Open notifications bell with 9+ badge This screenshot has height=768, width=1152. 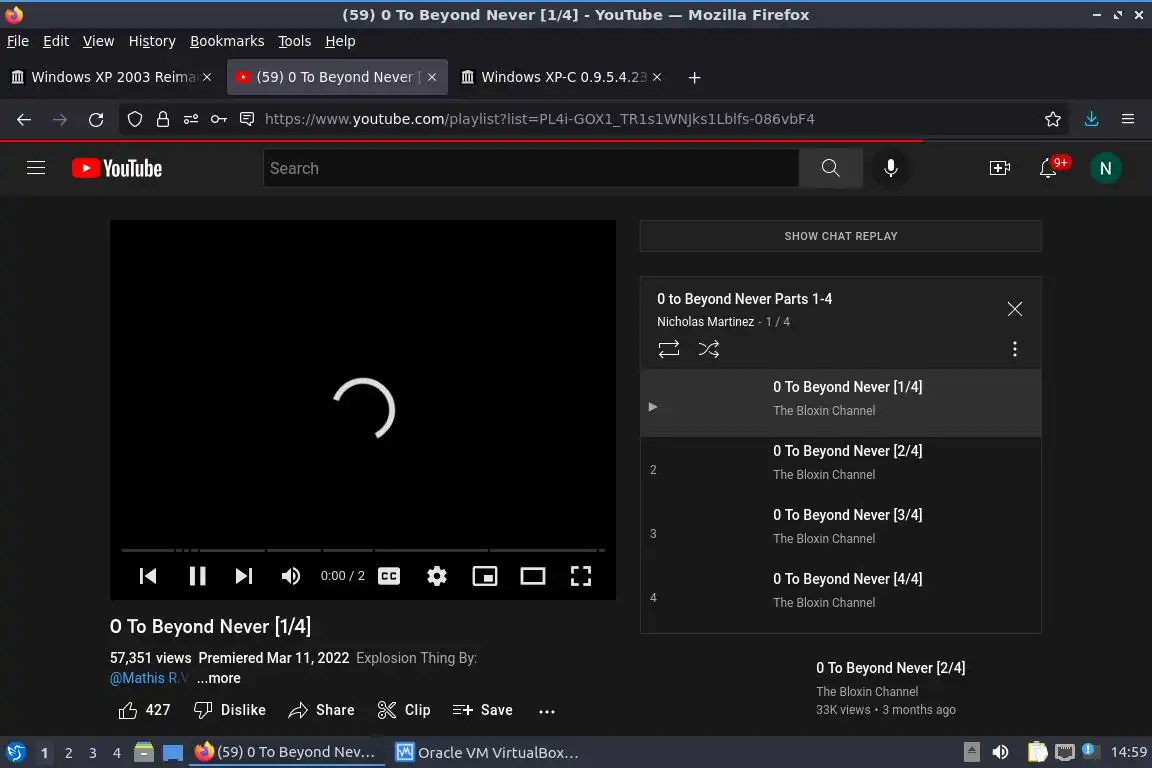[1048, 168]
